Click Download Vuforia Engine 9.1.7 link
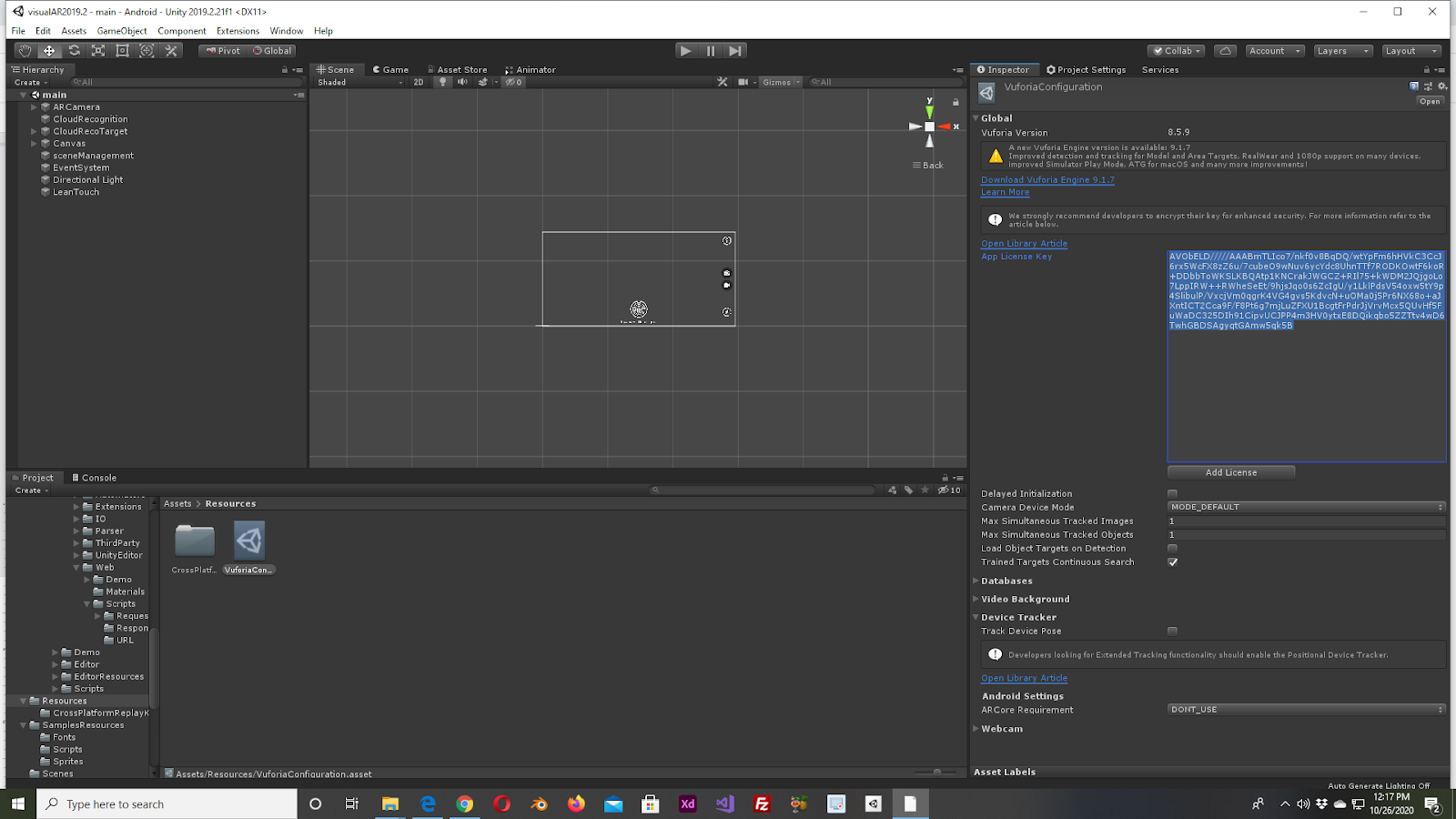 point(1047,180)
